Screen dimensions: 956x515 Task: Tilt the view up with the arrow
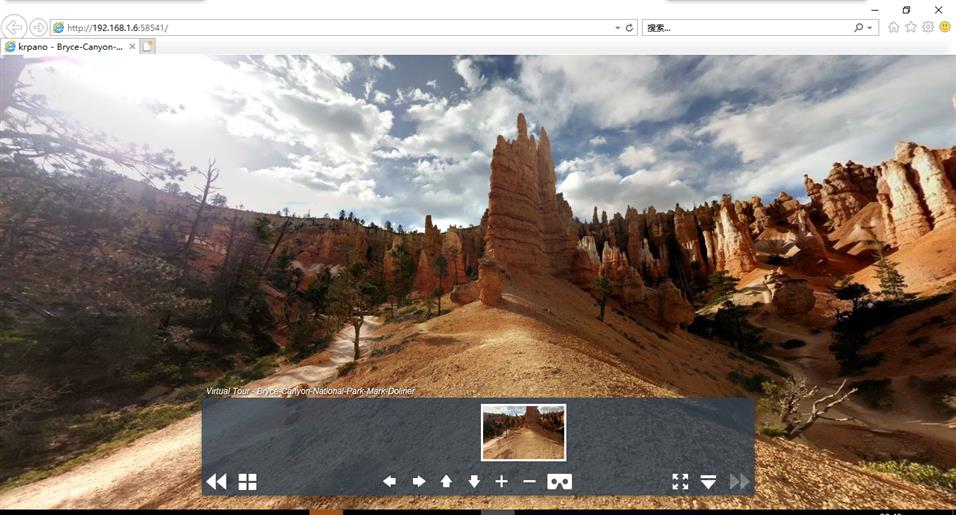446,482
